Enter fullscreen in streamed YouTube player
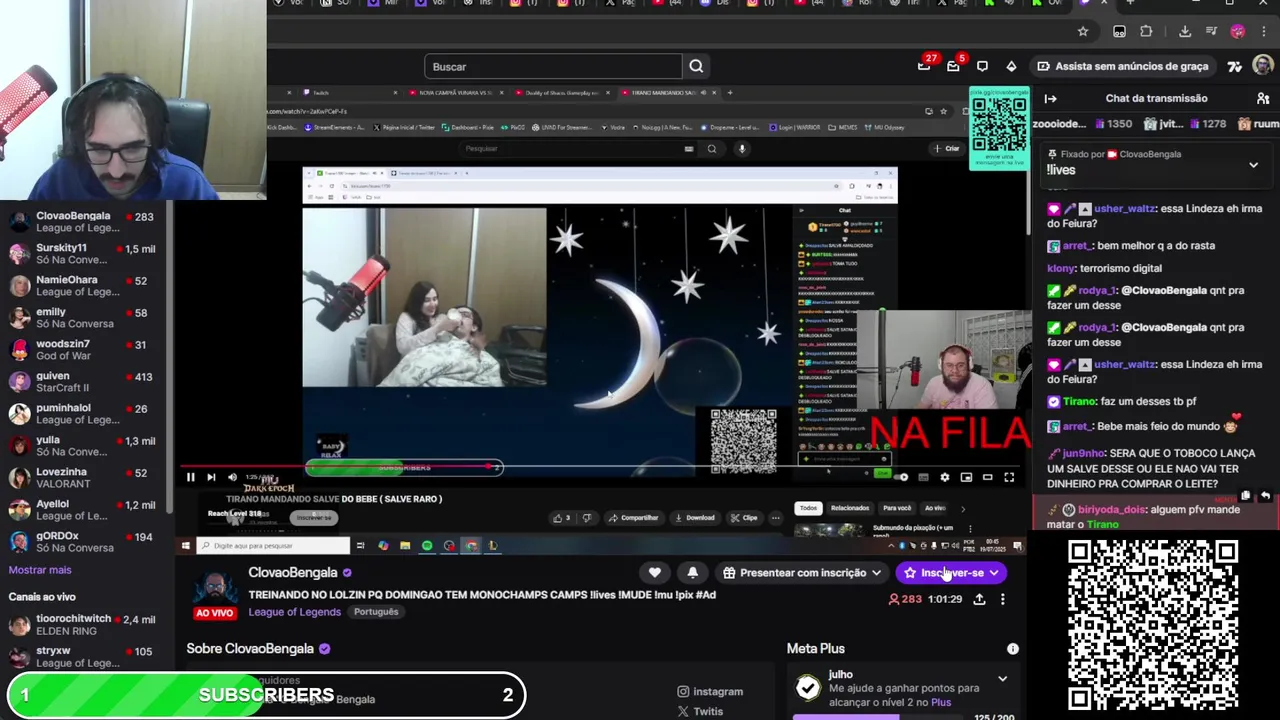1280x720 pixels. [x=1009, y=478]
